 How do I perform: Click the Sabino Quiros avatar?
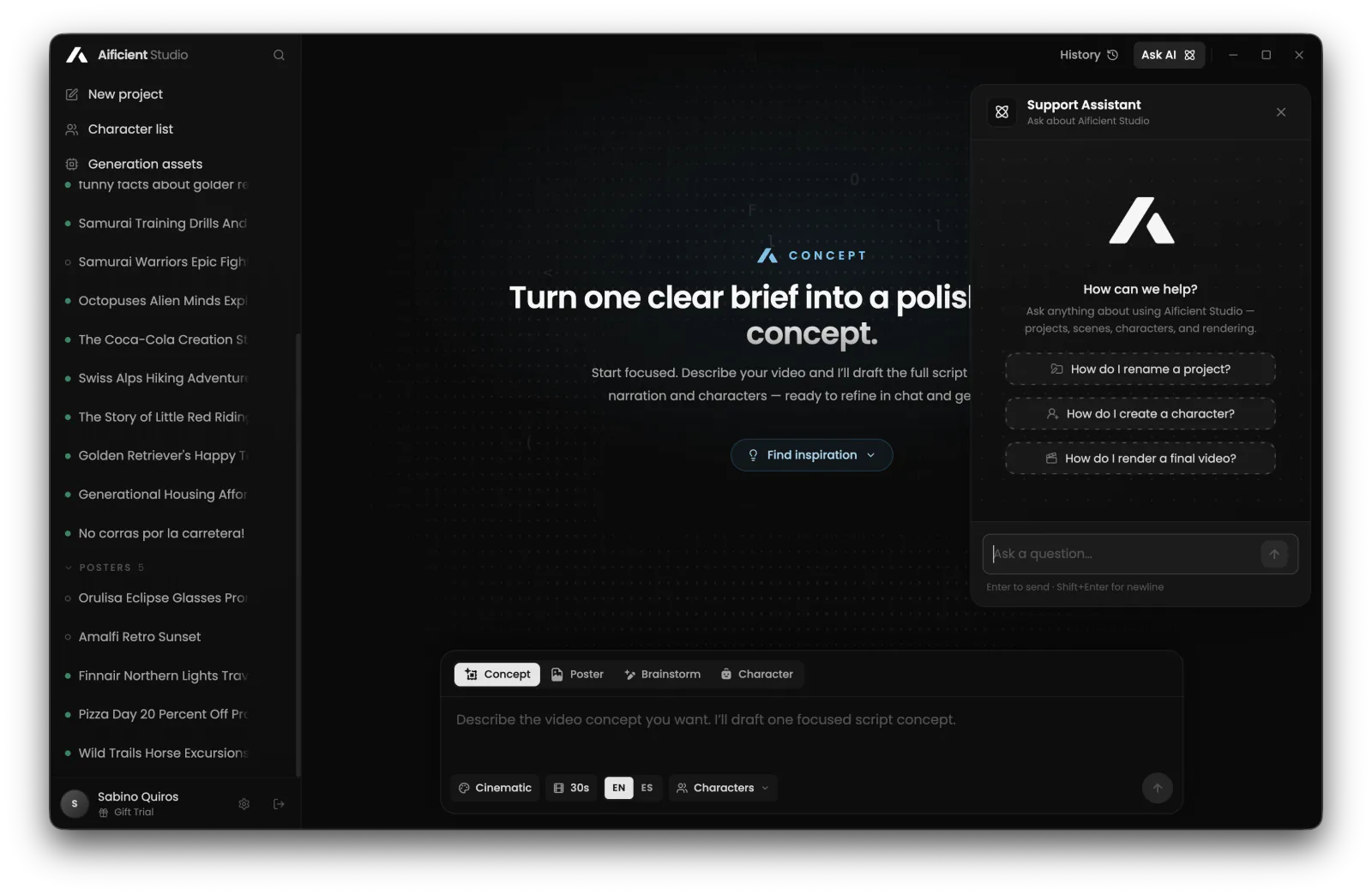75,804
